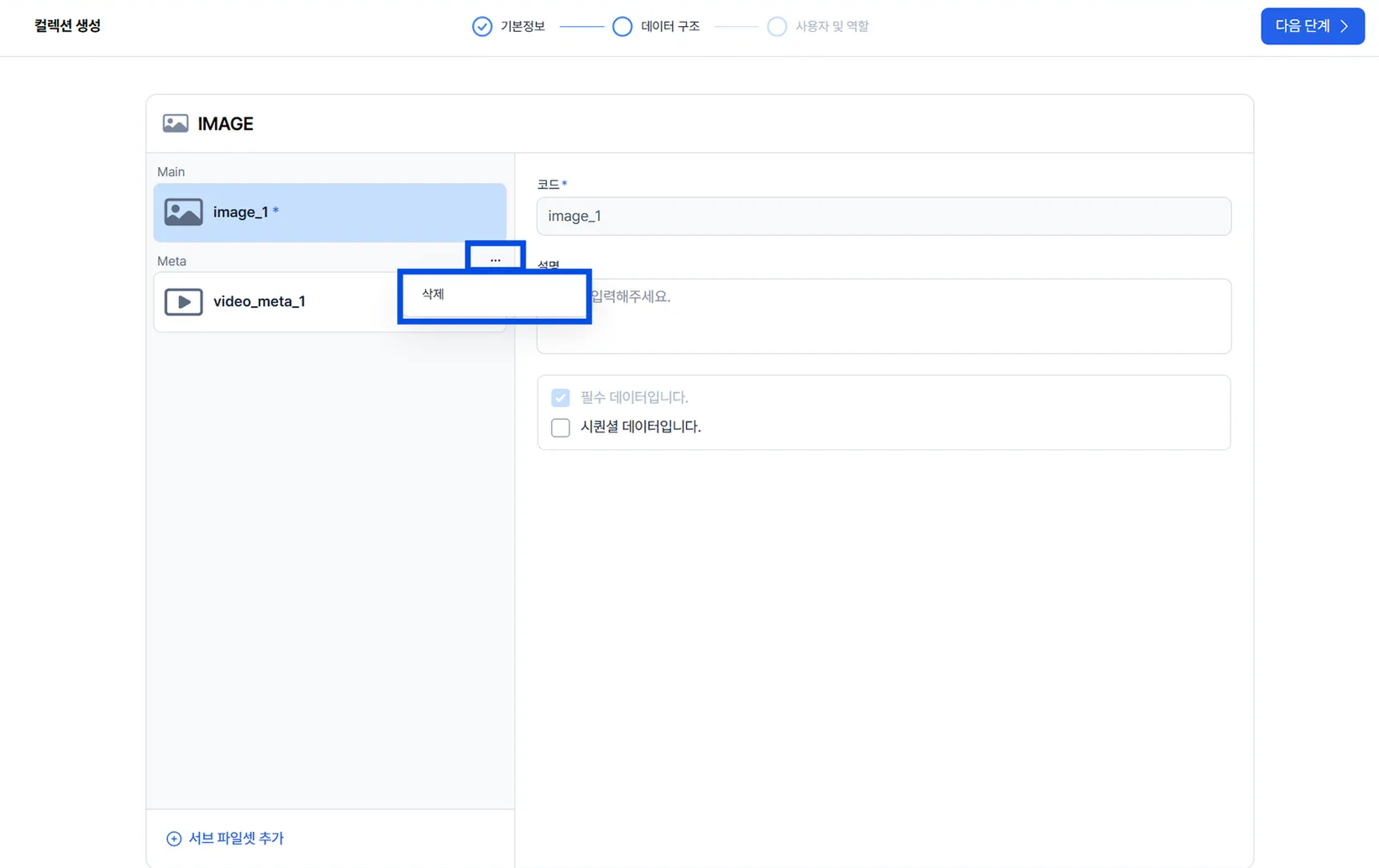Select the 사용자 및 역할 step
This screenshot has width=1379, height=868.
click(818, 26)
